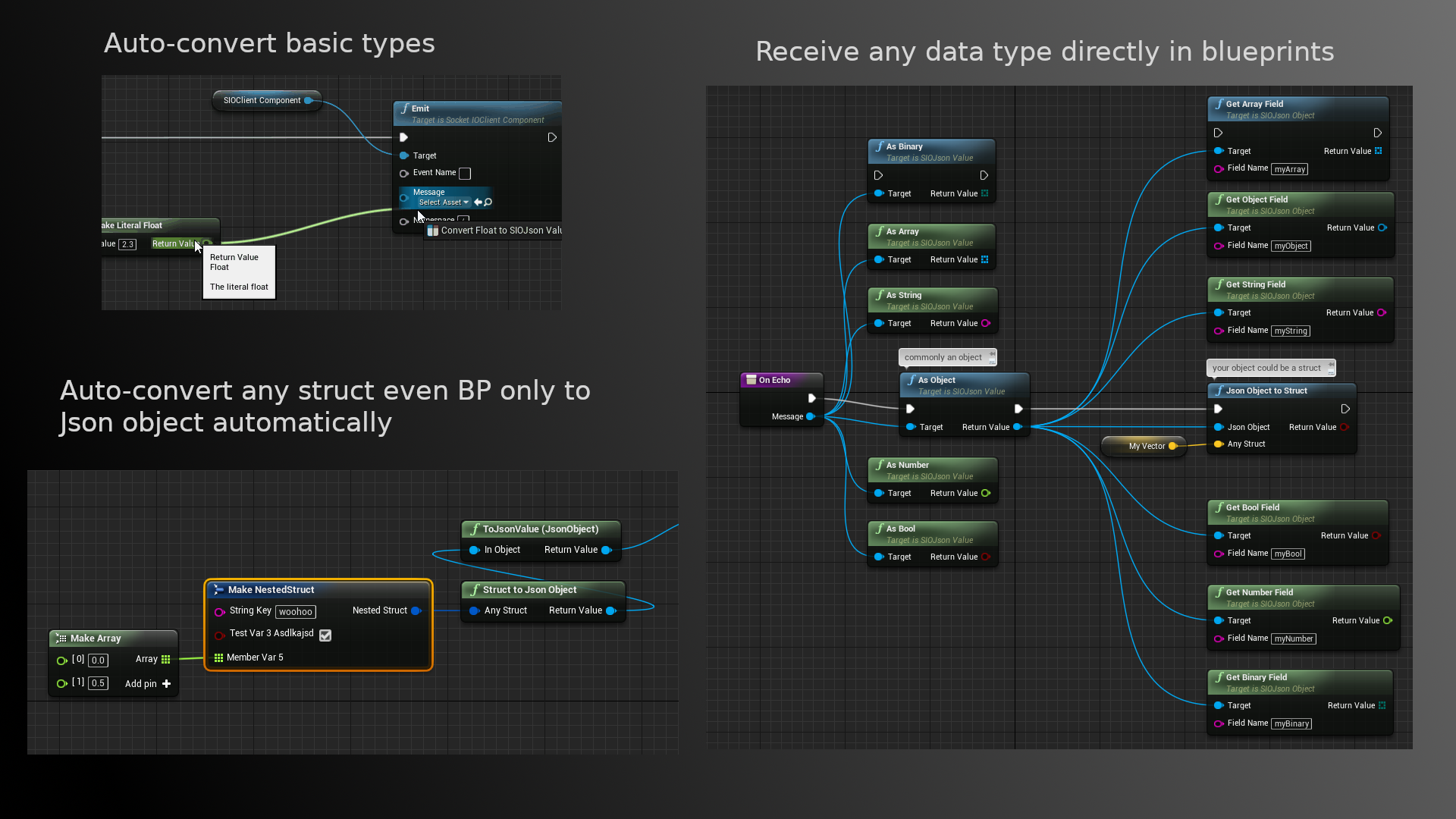Toggle the Test Var 3 Asdlkajsd checkbox
The image size is (1456, 819).
[x=325, y=635]
